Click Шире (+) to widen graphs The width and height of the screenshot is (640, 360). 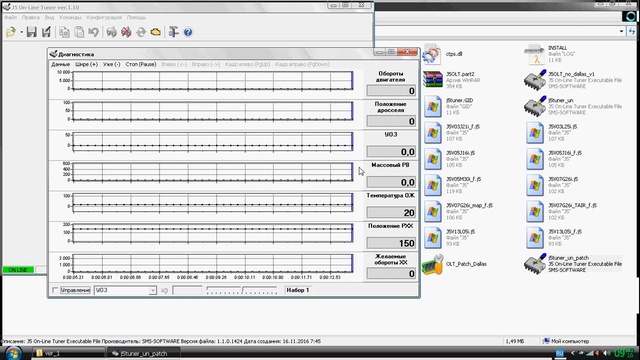[87, 64]
